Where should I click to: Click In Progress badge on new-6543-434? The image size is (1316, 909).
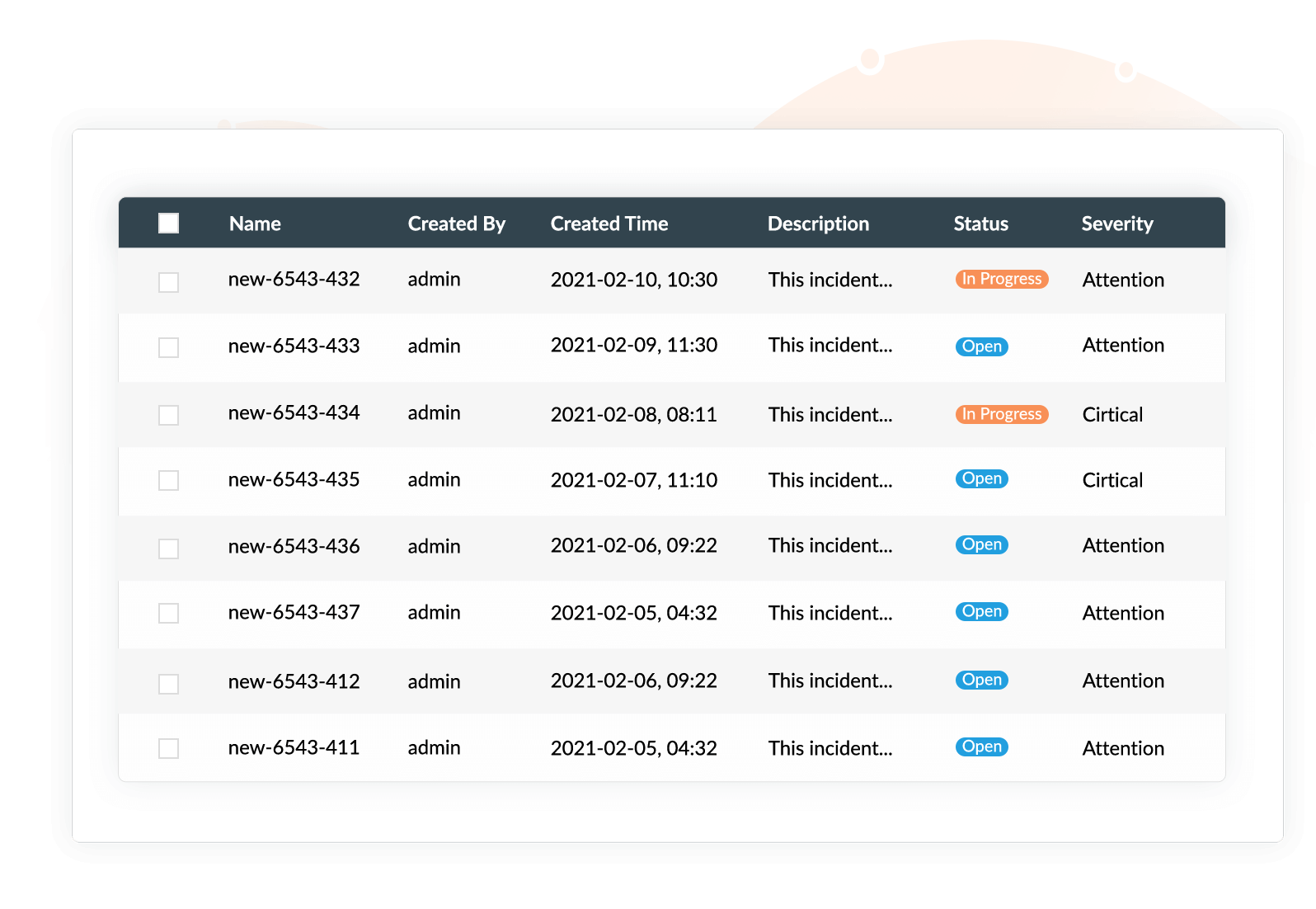pyautogui.click(x=1002, y=414)
